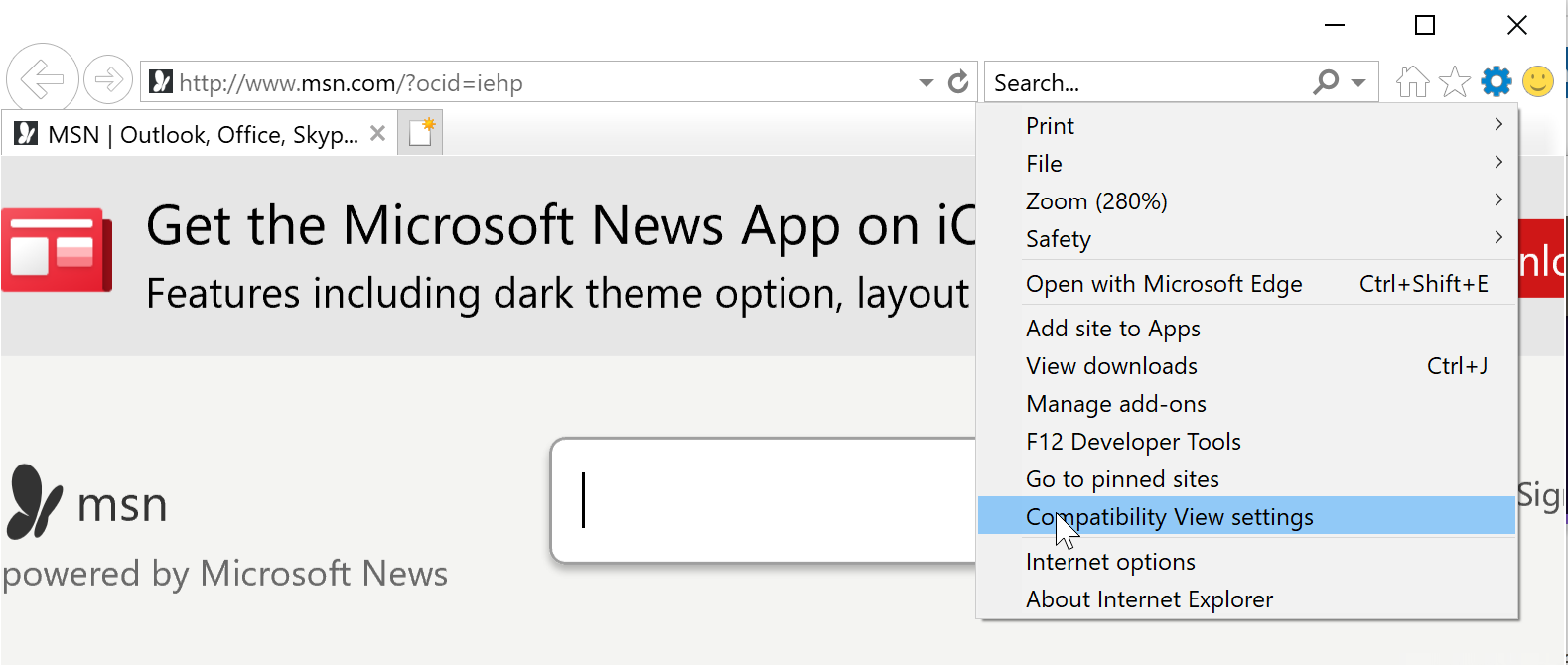Expand the address bar autocomplete dropdown
Viewport: 1568px width, 665px height.
[x=926, y=83]
